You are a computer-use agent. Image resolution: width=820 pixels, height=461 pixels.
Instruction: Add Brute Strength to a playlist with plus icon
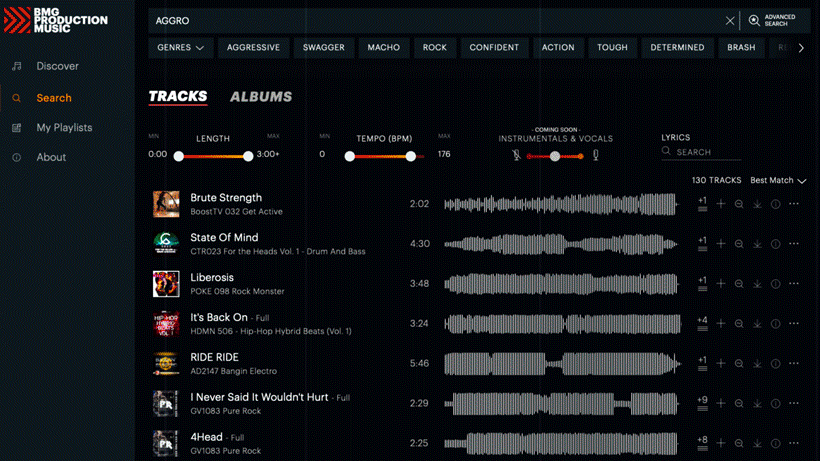pos(721,204)
